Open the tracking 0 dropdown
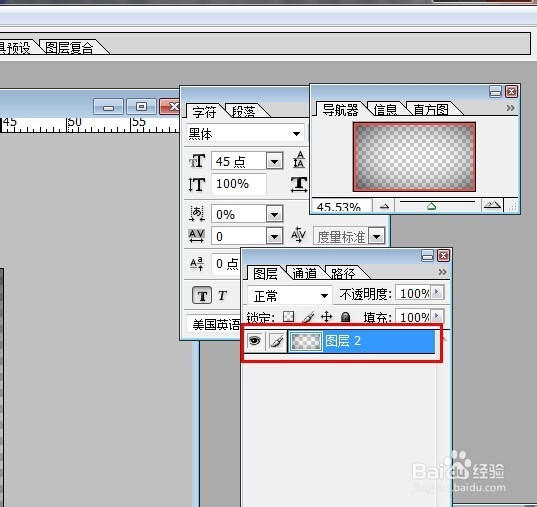537x507 pixels. click(275, 236)
